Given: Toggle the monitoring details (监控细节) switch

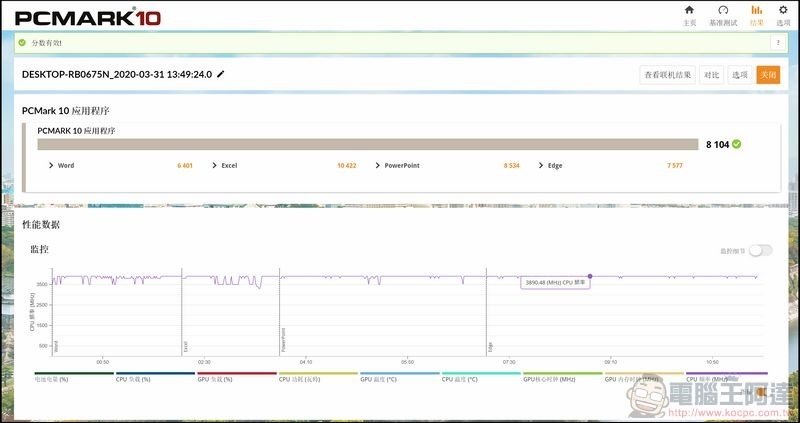Looking at the screenshot, I should 761,251.
